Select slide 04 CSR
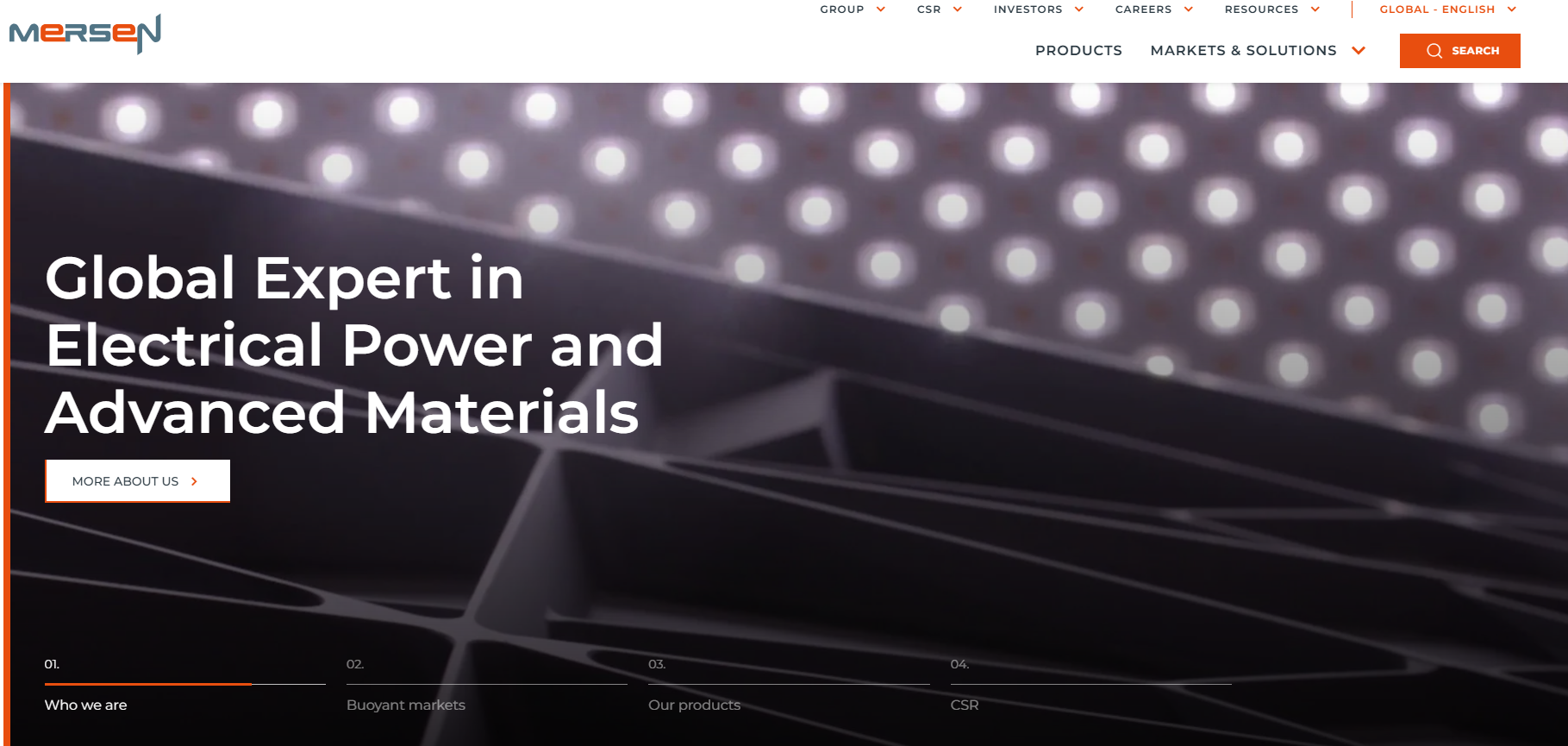This screenshot has width=1568, height=746. (x=1090, y=686)
